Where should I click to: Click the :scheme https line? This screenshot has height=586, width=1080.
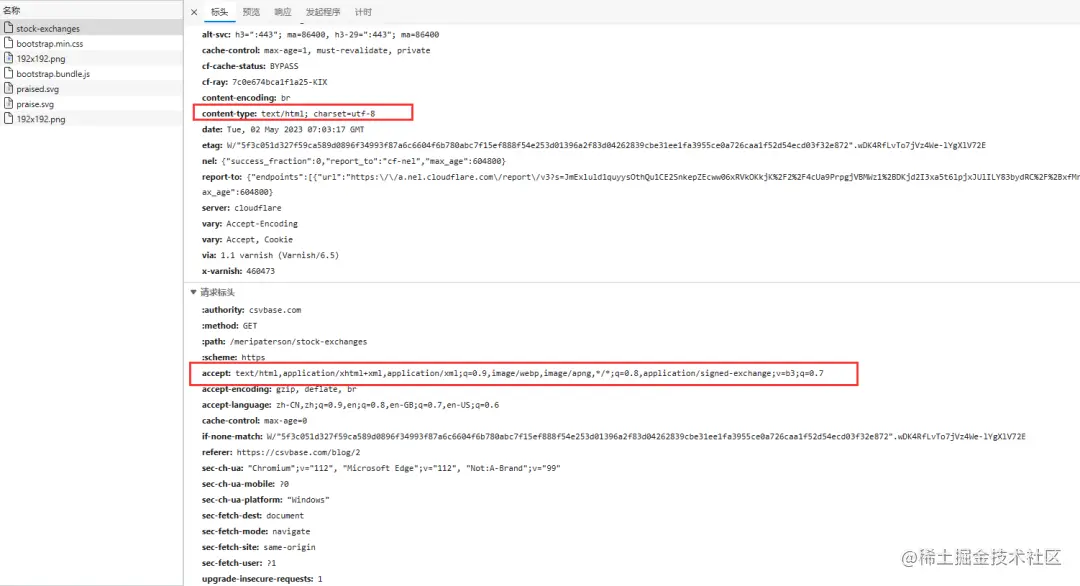(233, 357)
